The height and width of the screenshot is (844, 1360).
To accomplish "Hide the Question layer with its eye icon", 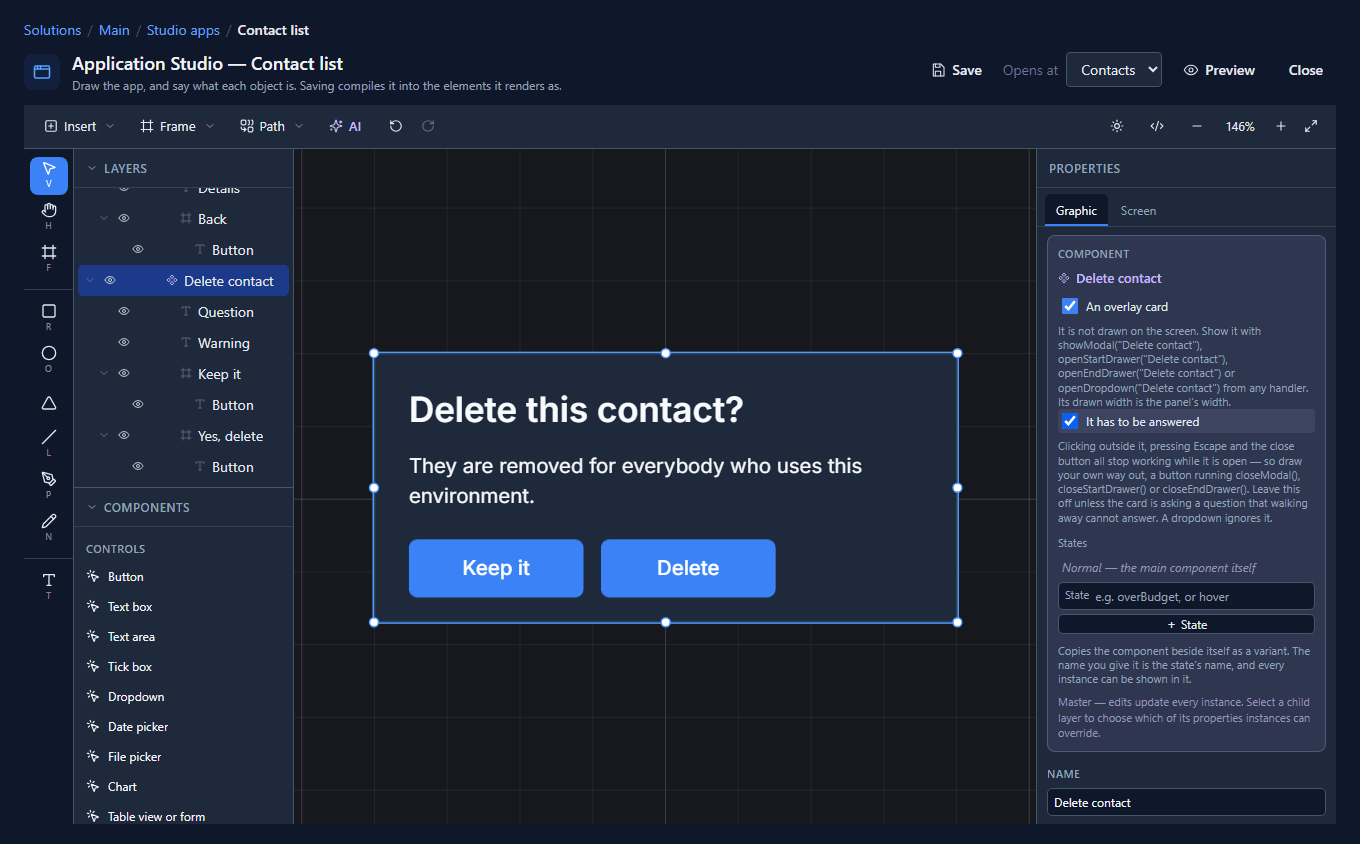I will coord(124,312).
